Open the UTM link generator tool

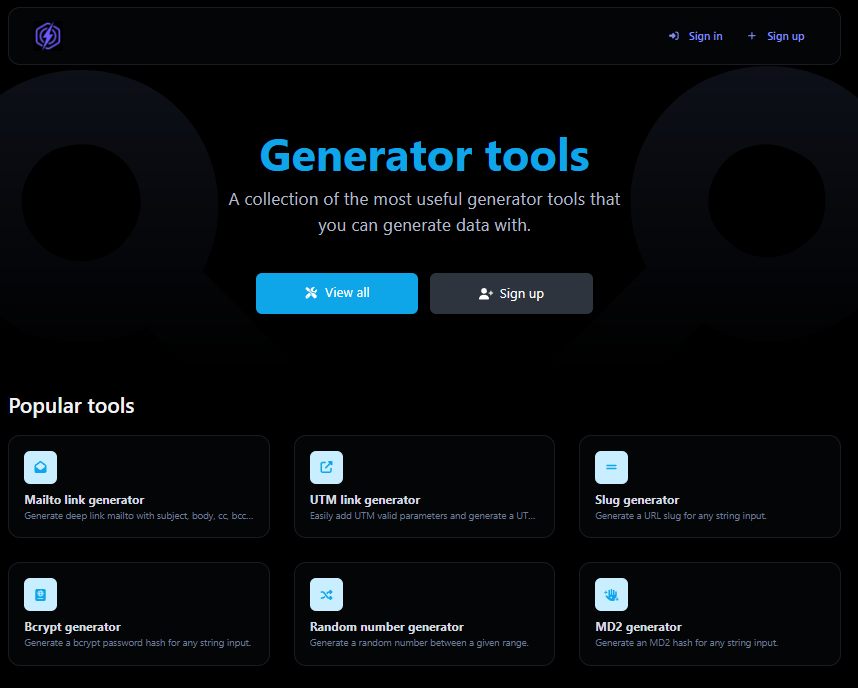click(424, 487)
